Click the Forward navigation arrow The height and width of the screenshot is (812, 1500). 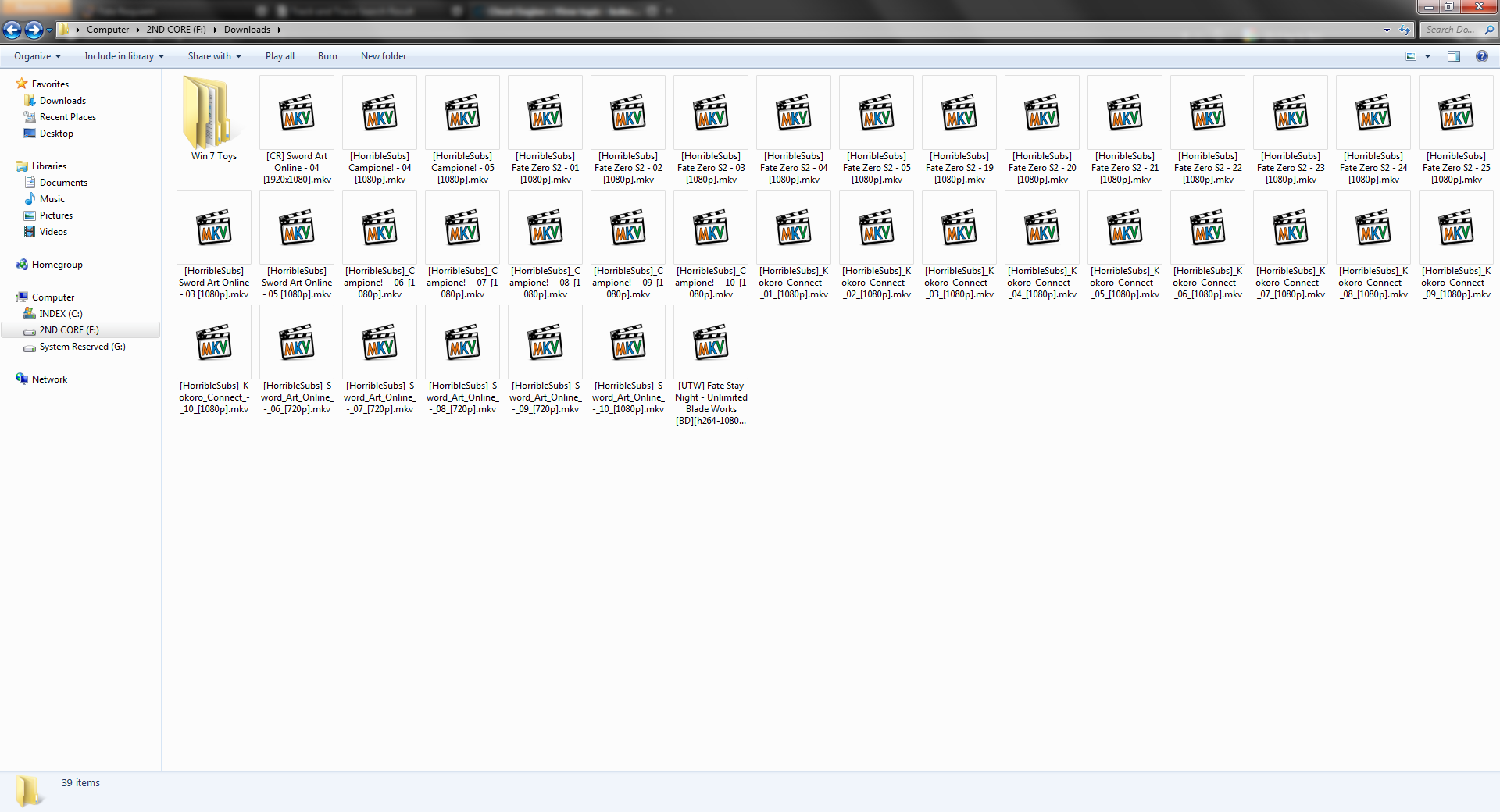[x=34, y=30]
